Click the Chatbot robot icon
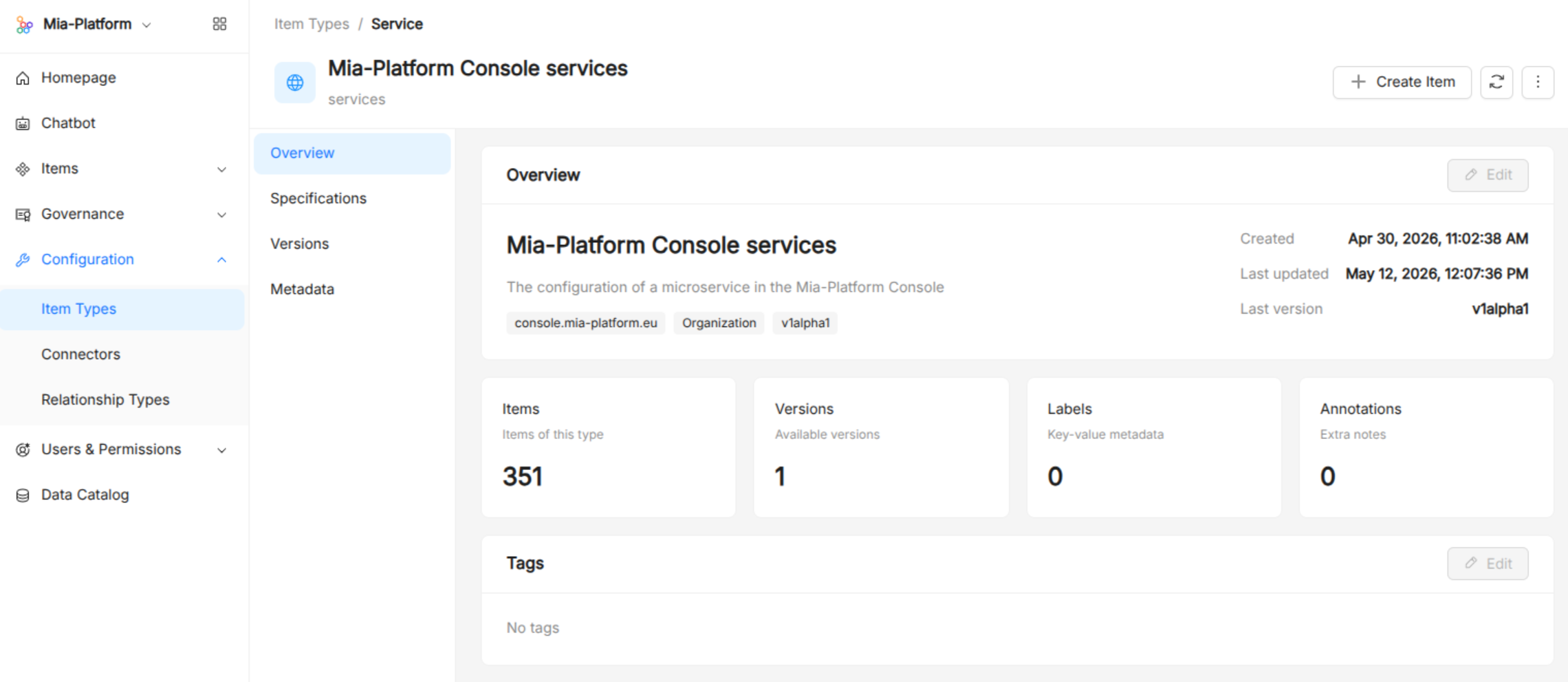This screenshot has height=682, width=1568. point(23,124)
